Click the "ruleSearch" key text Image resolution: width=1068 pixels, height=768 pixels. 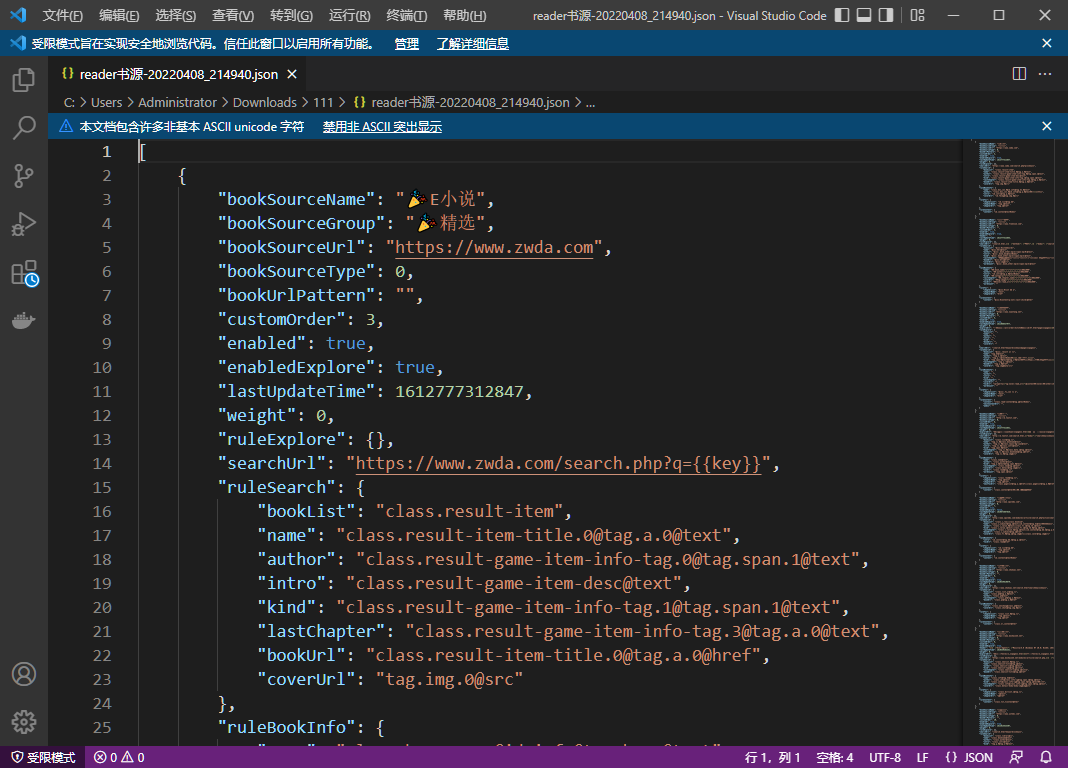[x=277, y=487]
